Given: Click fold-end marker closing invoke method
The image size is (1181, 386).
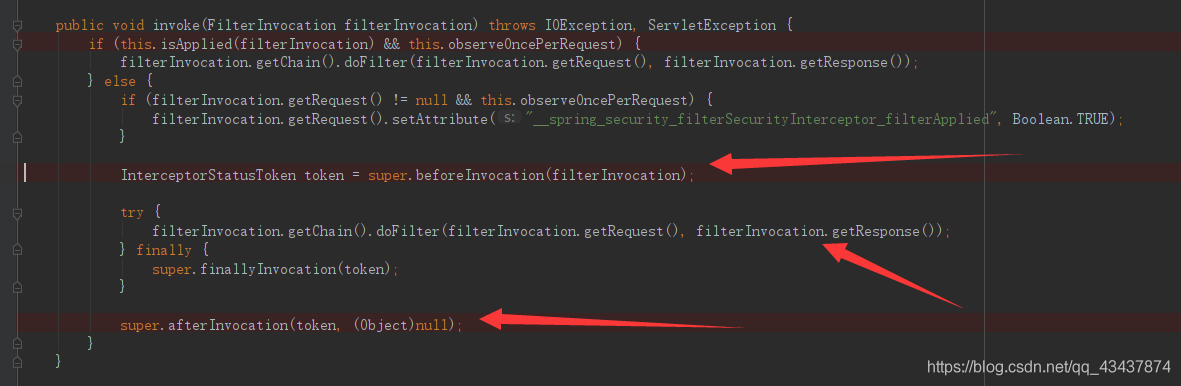Looking at the screenshot, I should [17, 362].
